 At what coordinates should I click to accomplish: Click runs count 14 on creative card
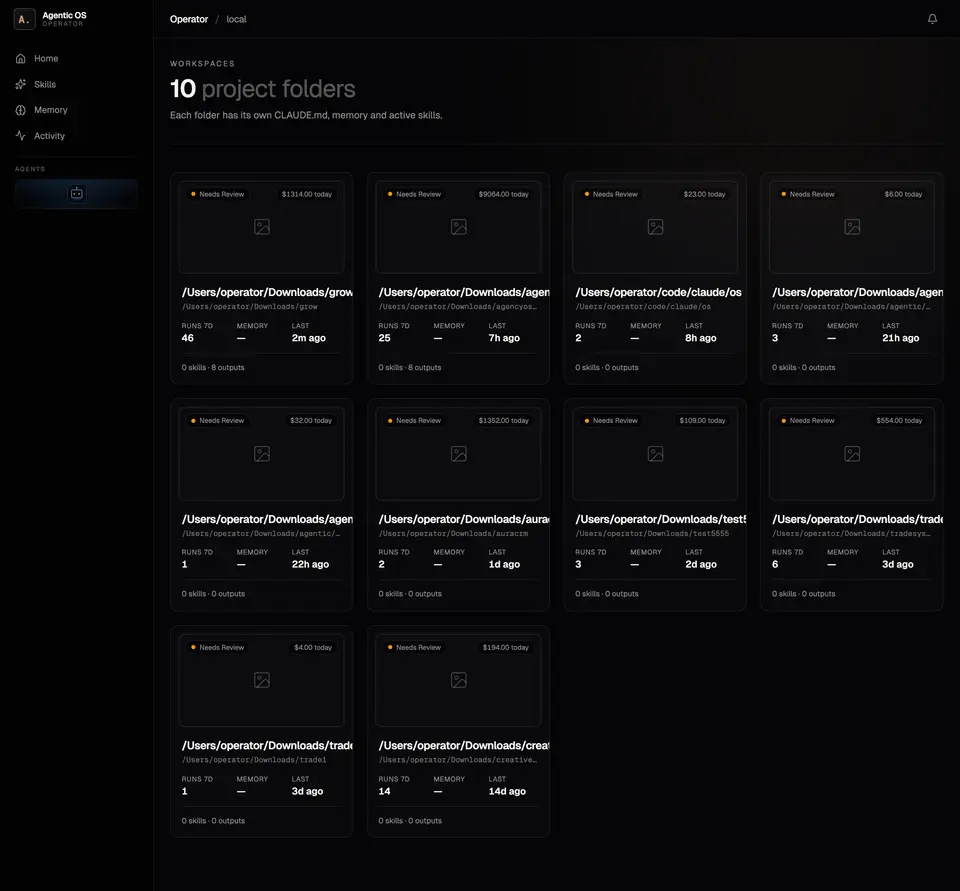(x=384, y=791)
